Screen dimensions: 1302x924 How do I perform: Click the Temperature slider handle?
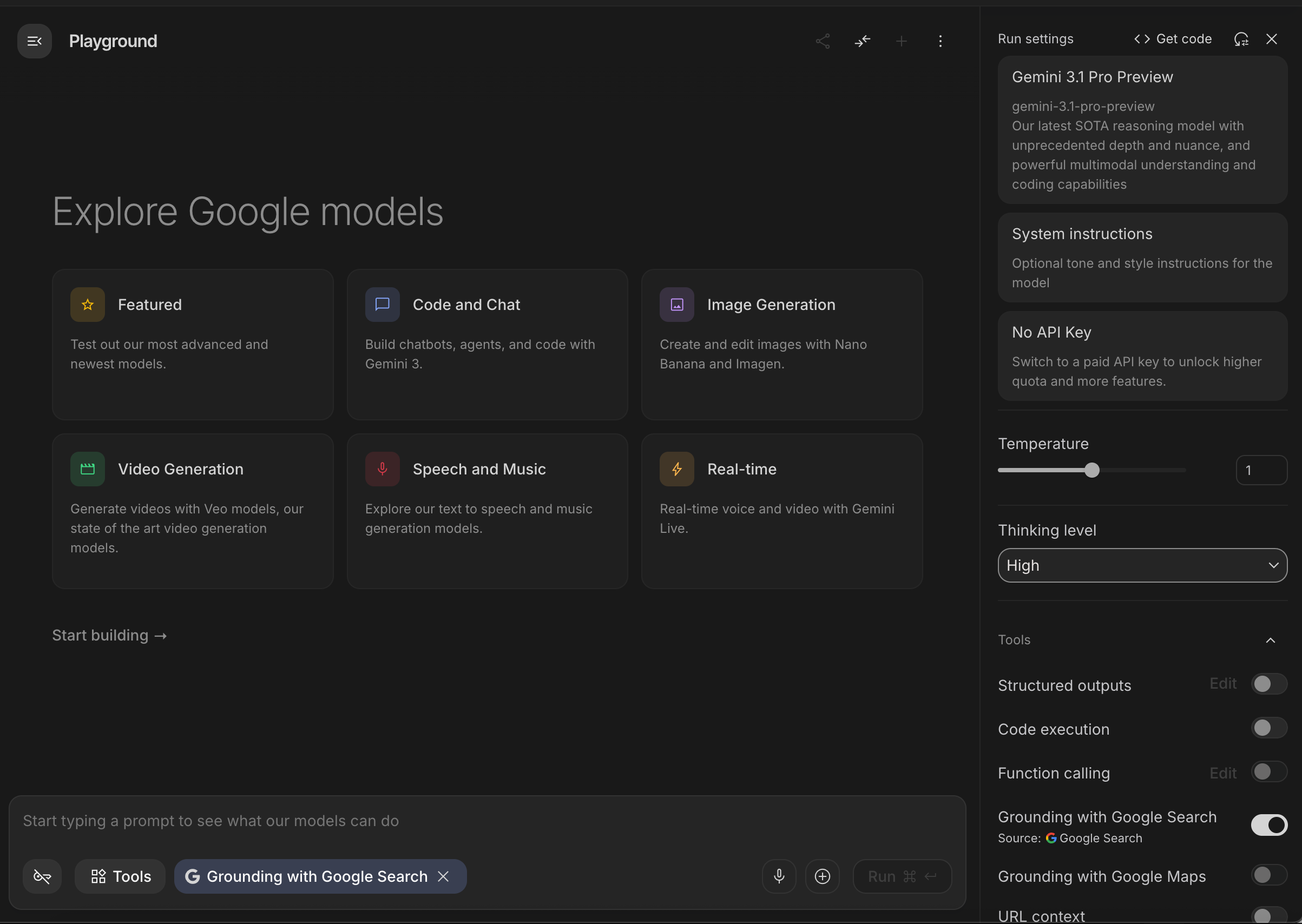tap(1091, 471)
